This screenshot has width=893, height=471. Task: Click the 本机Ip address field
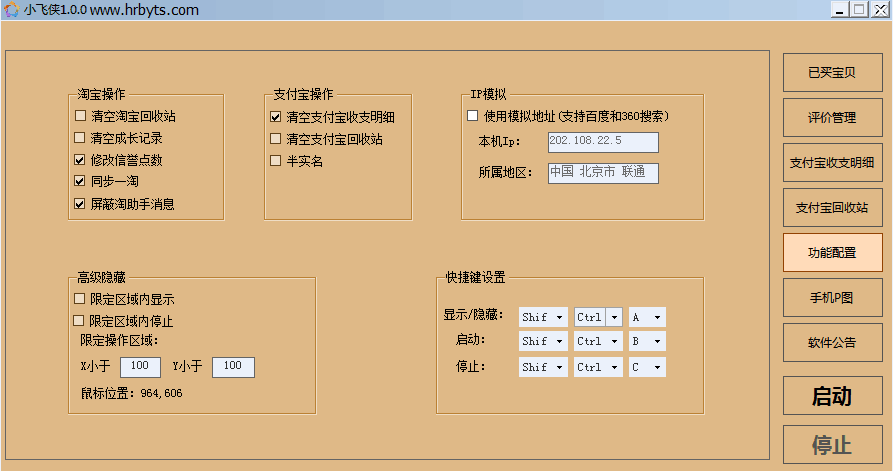point(603,142)
